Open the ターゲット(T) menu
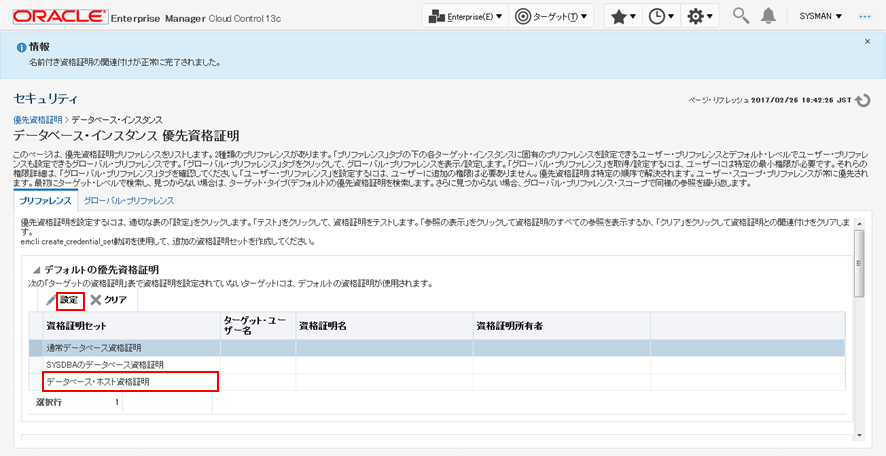 click(551, 17)
